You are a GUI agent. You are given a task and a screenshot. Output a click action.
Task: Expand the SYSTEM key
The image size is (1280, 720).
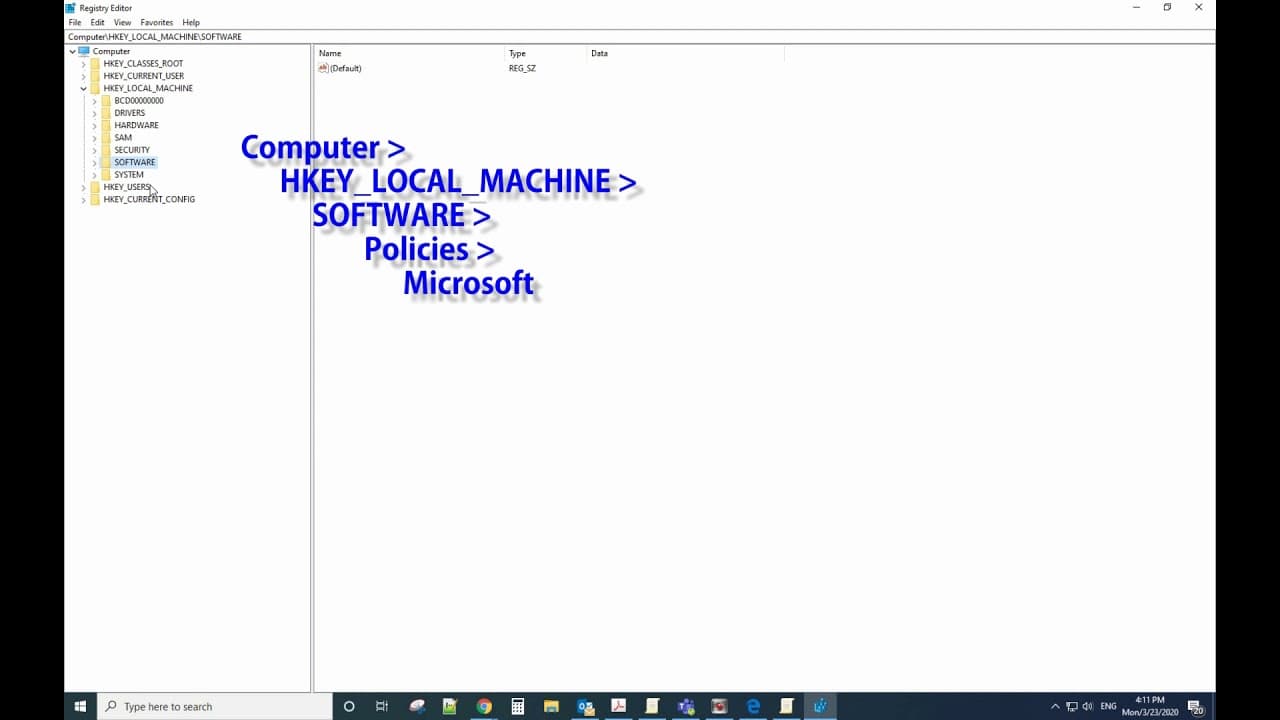point(94,175)
